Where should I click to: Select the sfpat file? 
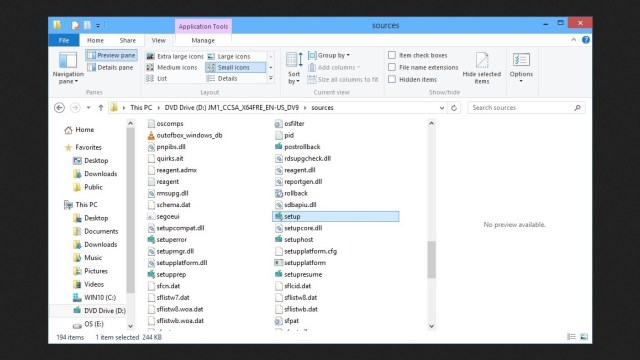[x=287, y=321]
